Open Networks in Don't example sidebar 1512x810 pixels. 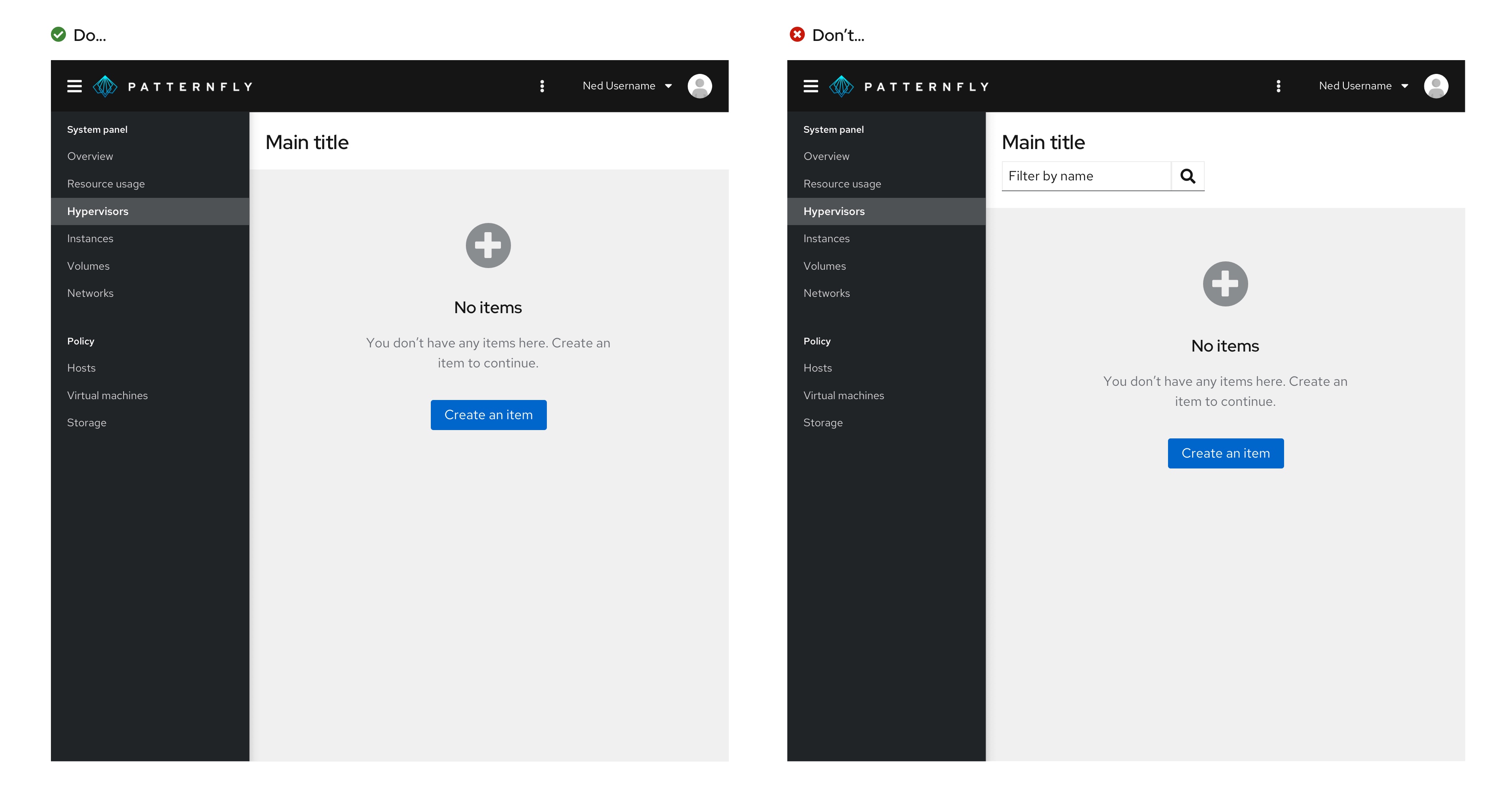click(x=886, y=293)
